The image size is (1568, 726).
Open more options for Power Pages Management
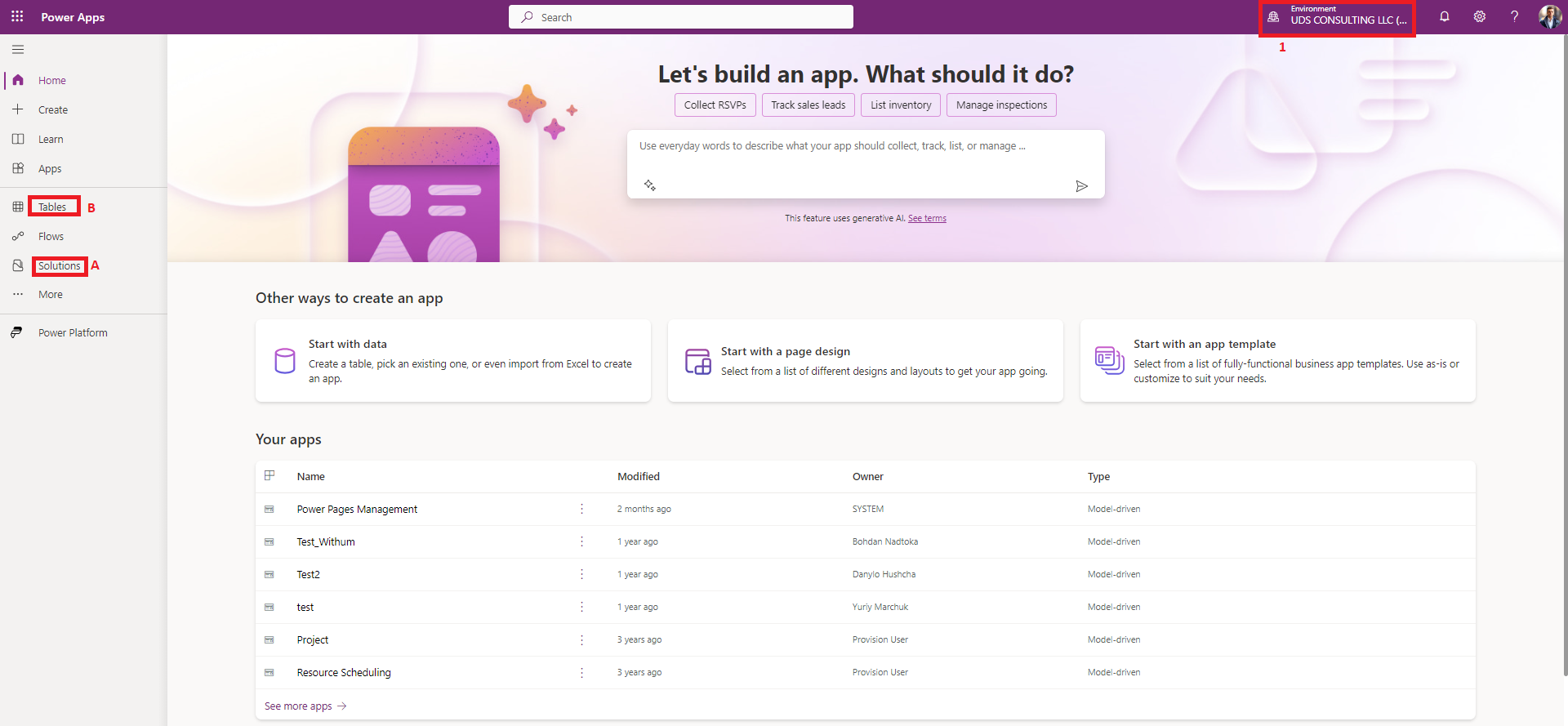(582, 509)
